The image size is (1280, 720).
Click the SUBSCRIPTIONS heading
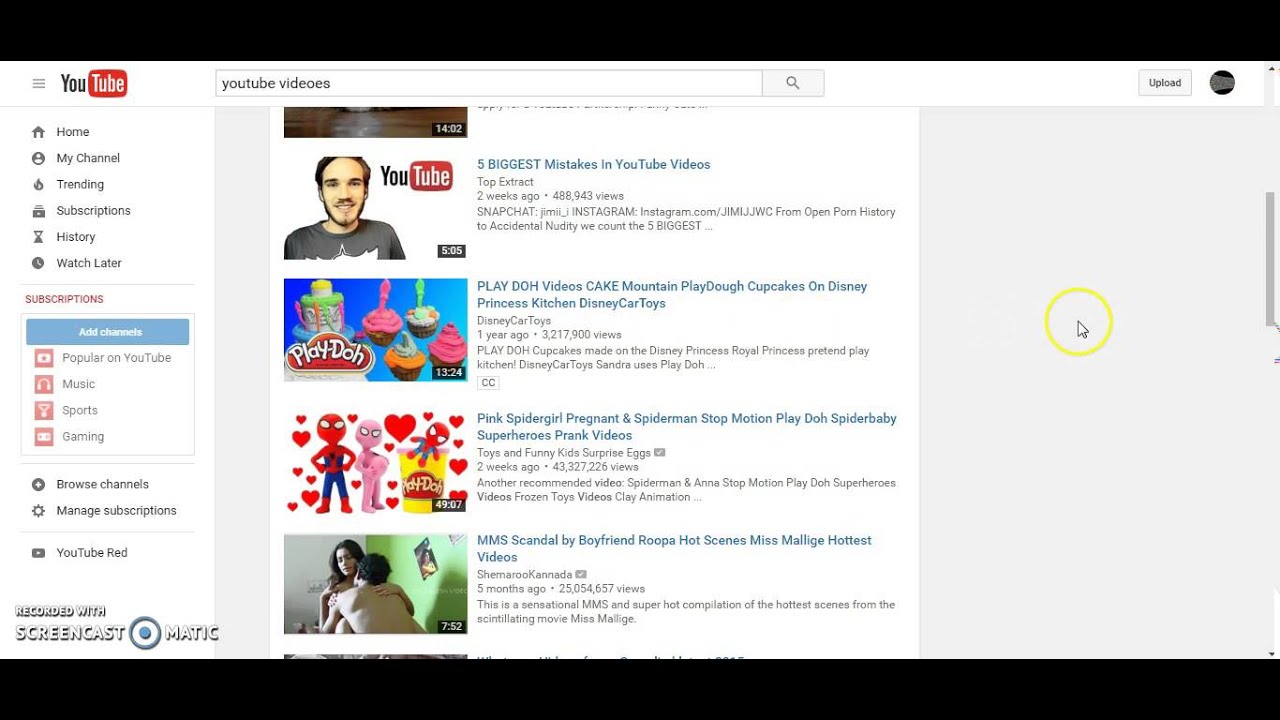click(64, 300)
